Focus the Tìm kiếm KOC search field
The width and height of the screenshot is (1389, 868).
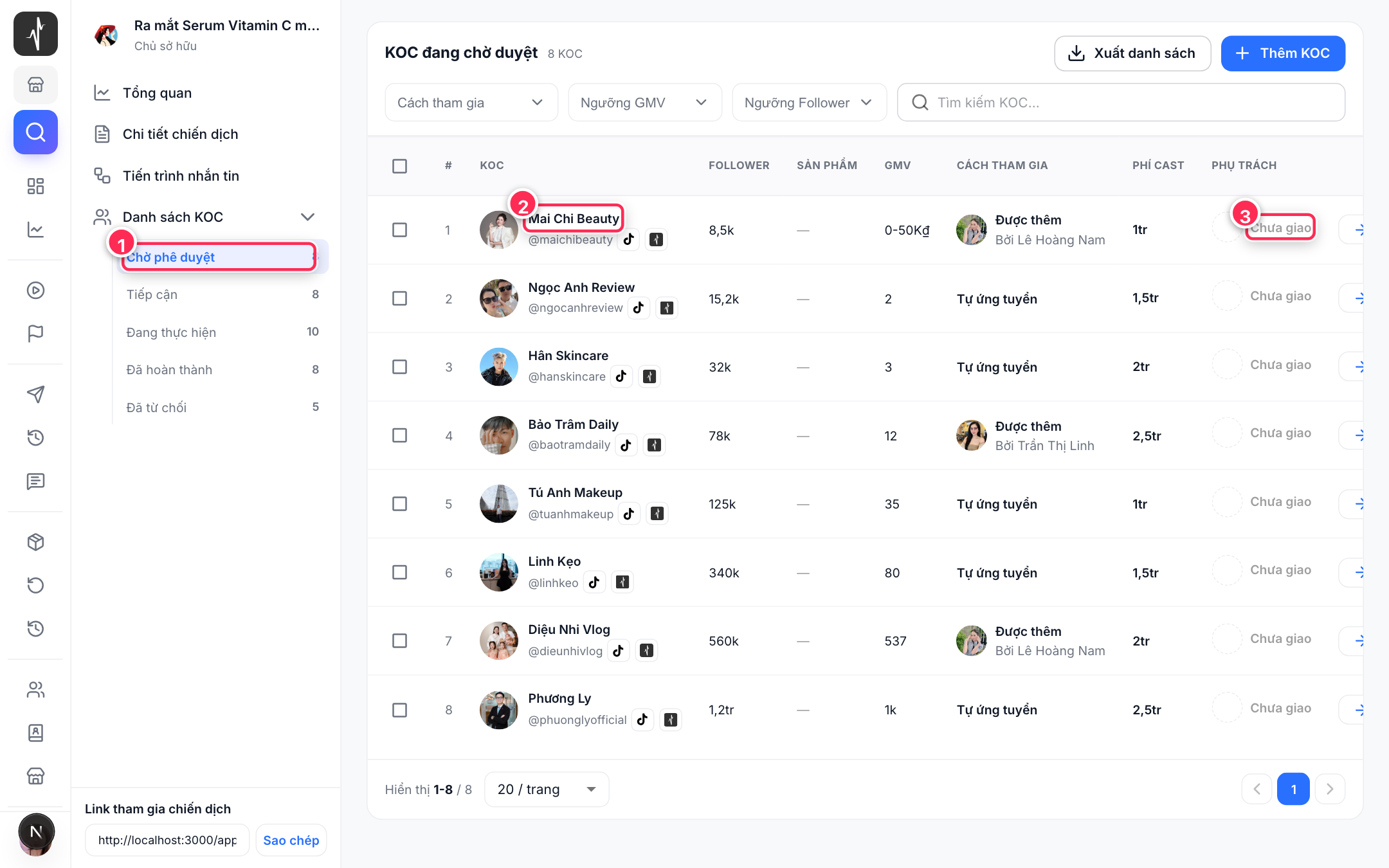[1121, 103]
